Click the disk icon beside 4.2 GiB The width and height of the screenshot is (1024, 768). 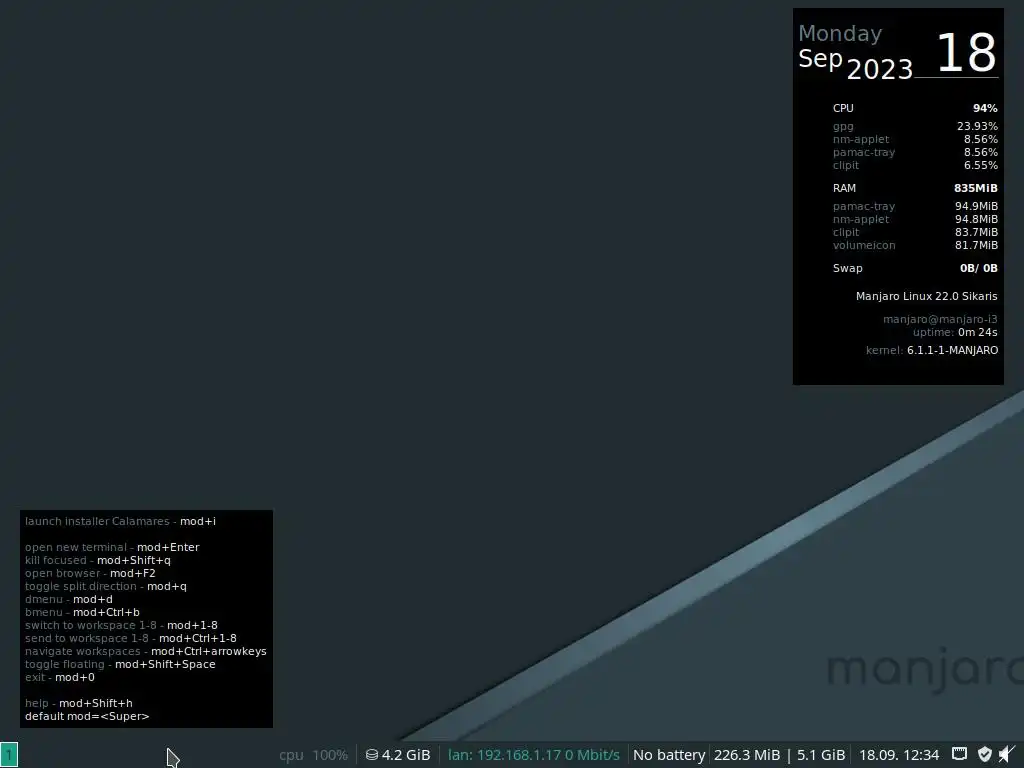pyautogui.click(x=372, y=755)
